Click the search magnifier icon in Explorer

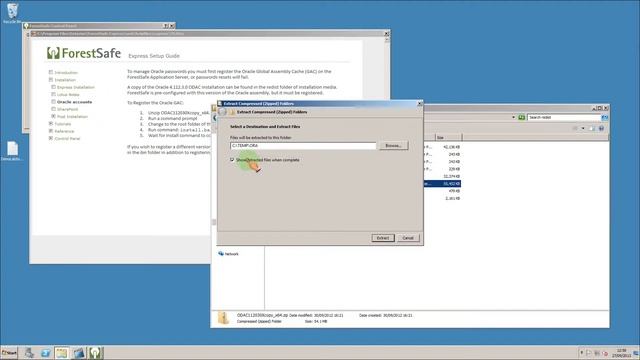604,118
